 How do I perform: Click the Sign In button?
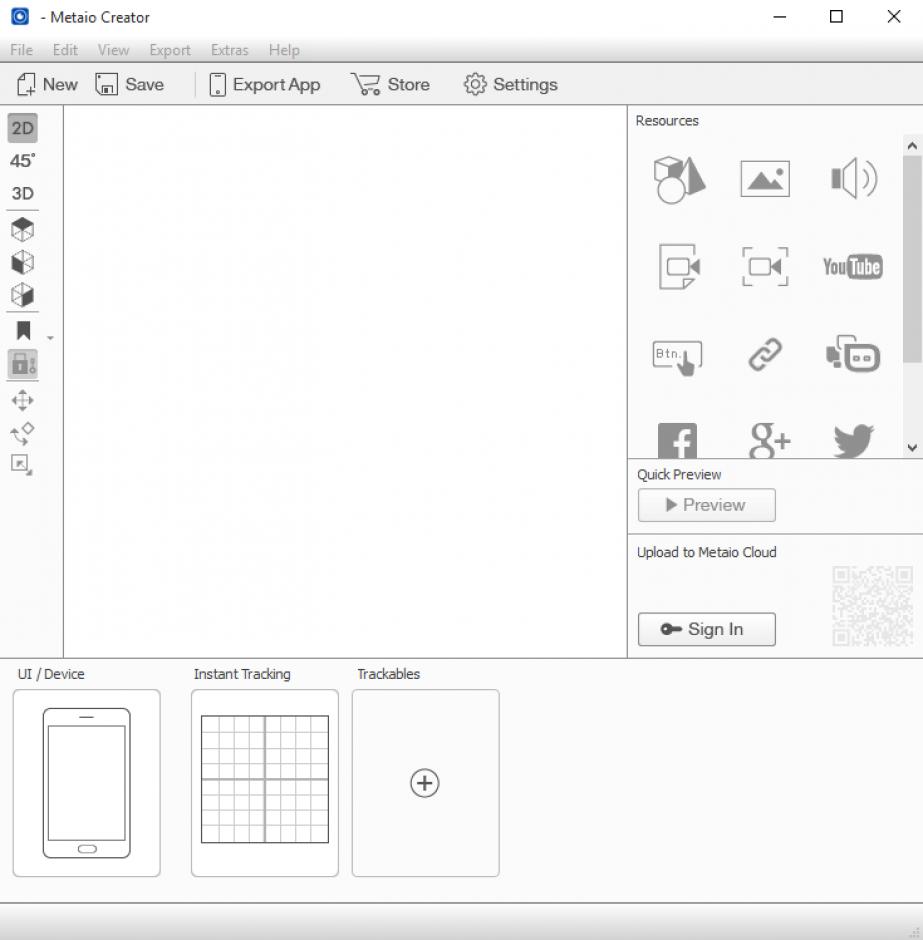pyautogui.click(x=707, y=629)
